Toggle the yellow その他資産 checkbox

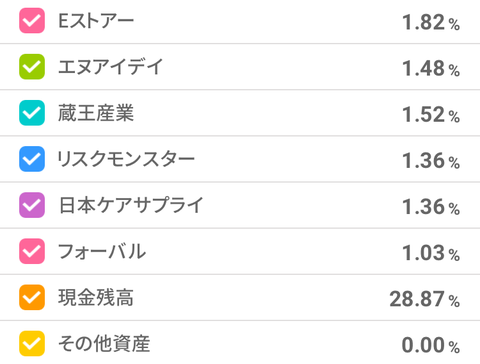coord(32,343)
